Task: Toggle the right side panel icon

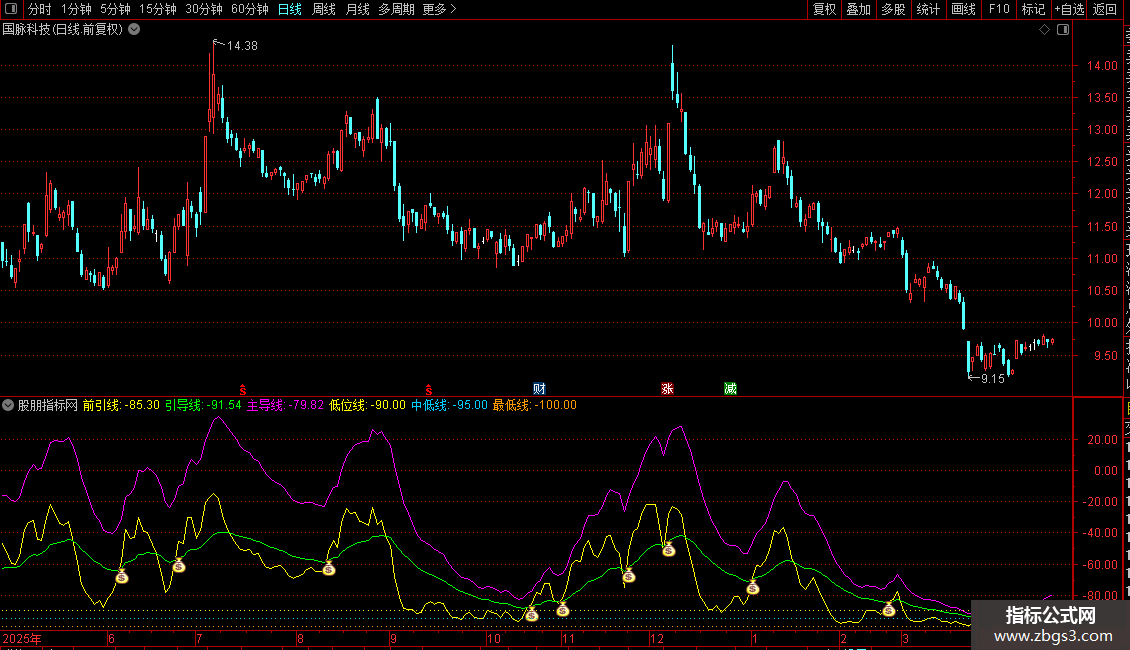Action: [1063, 30]
